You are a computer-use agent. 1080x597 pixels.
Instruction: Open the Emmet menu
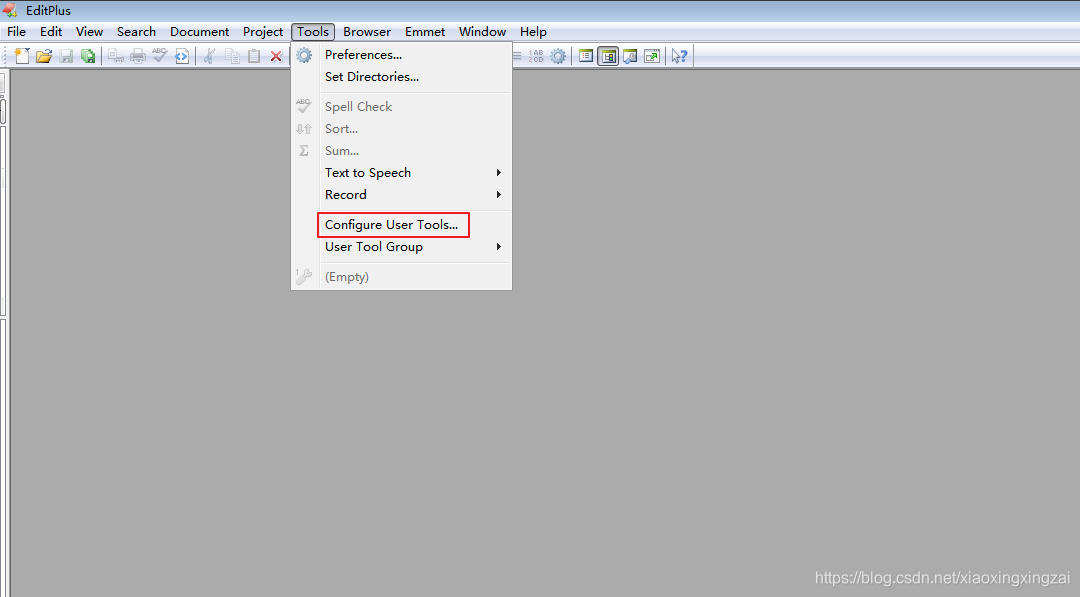coord(425,32)
